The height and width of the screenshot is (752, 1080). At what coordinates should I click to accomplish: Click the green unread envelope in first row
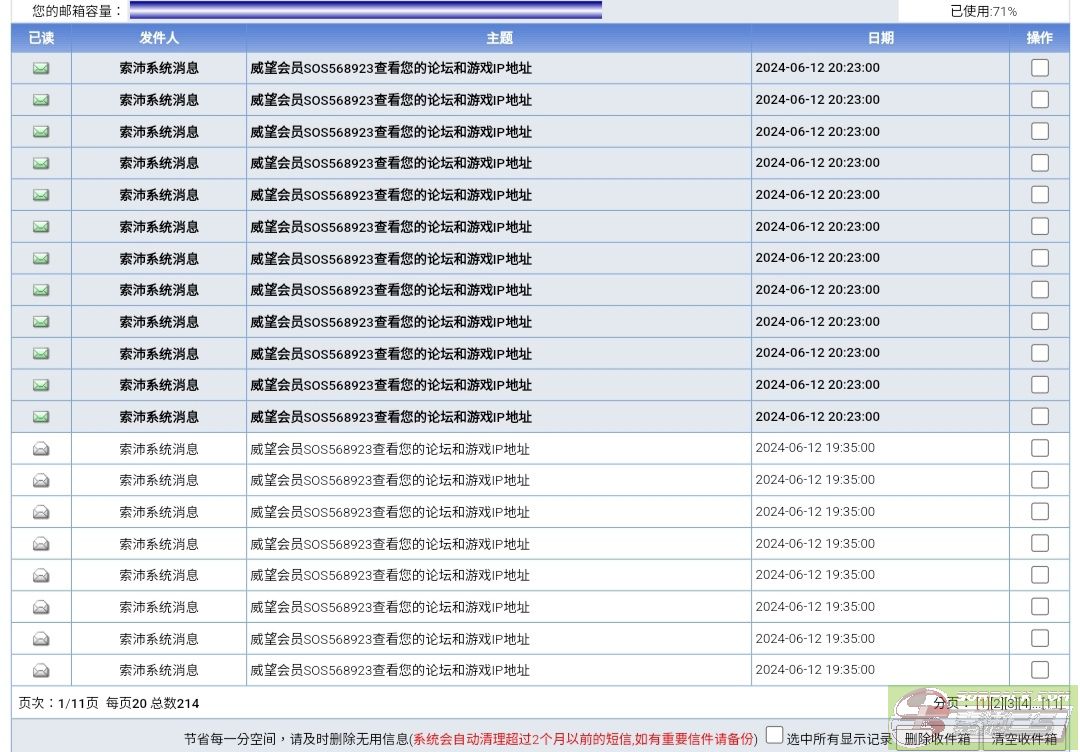click(x=41, y=68)
